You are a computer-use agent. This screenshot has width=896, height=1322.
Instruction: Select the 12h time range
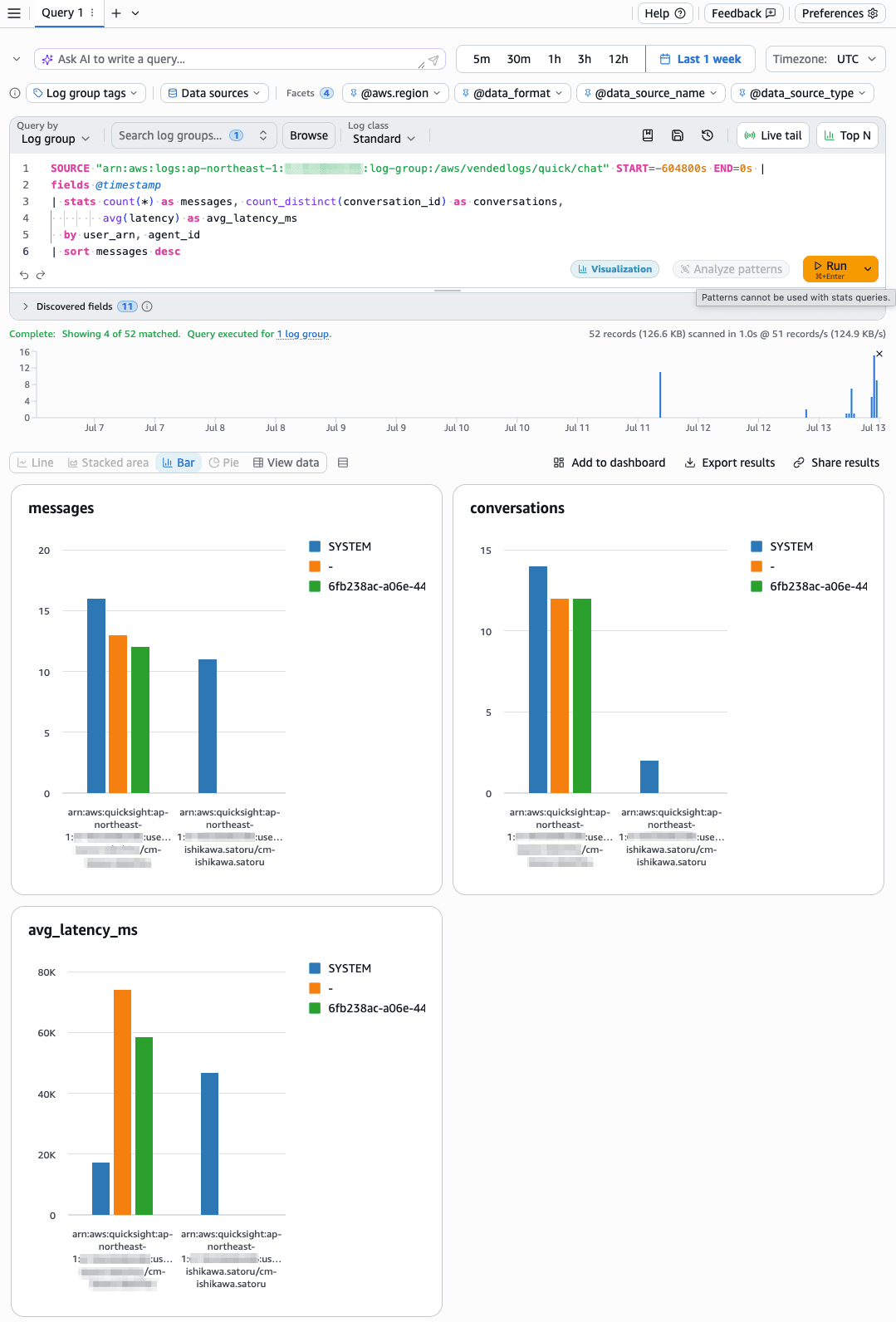pyautogui.click(x=619, y=59)
